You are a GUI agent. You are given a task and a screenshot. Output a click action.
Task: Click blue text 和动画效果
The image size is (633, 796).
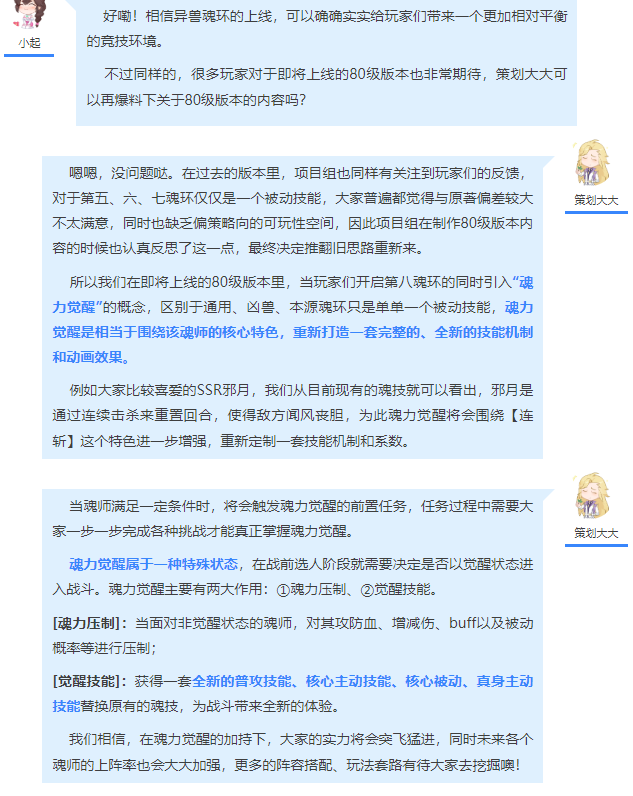coord(91,357)
